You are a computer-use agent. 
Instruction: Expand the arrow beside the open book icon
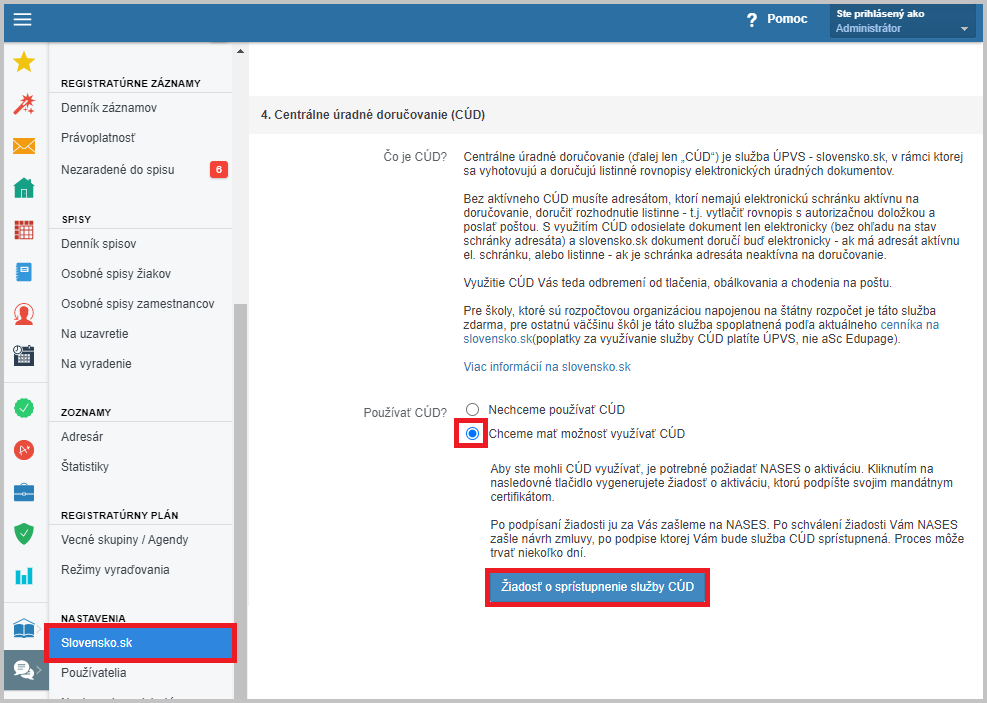click(39, 628)
